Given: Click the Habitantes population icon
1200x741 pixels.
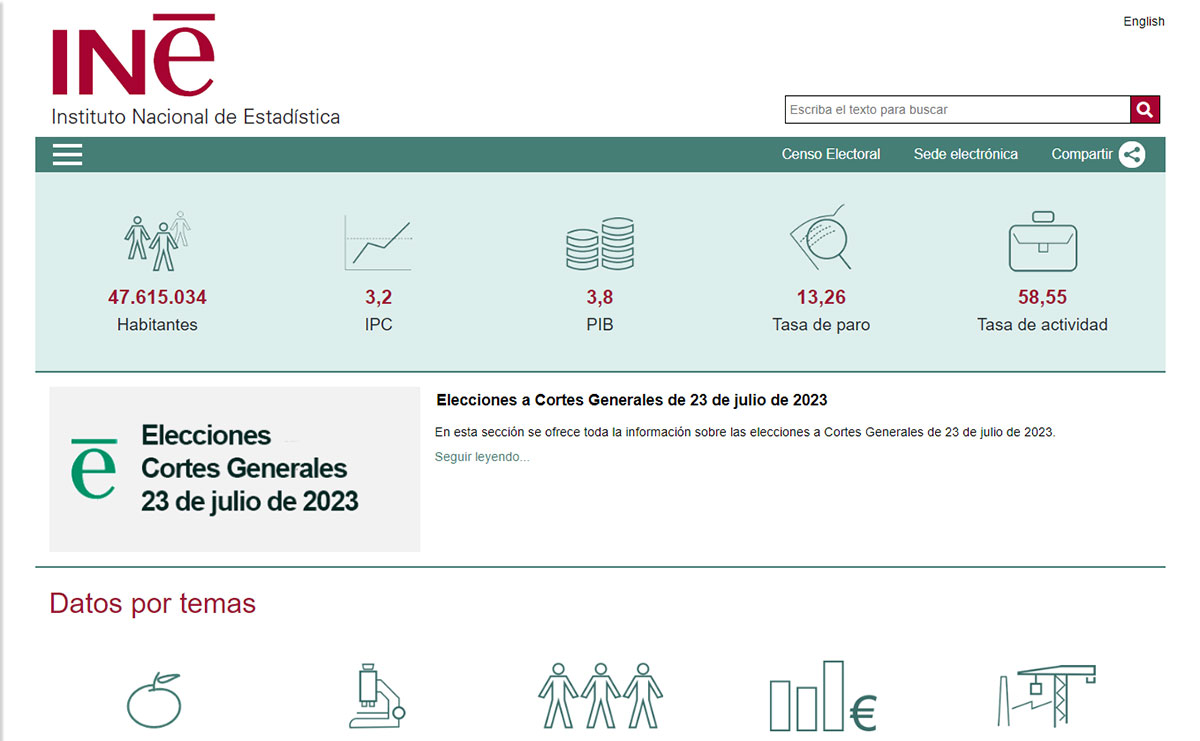Looking at the screenshot, I should click(x=155, y=240).
